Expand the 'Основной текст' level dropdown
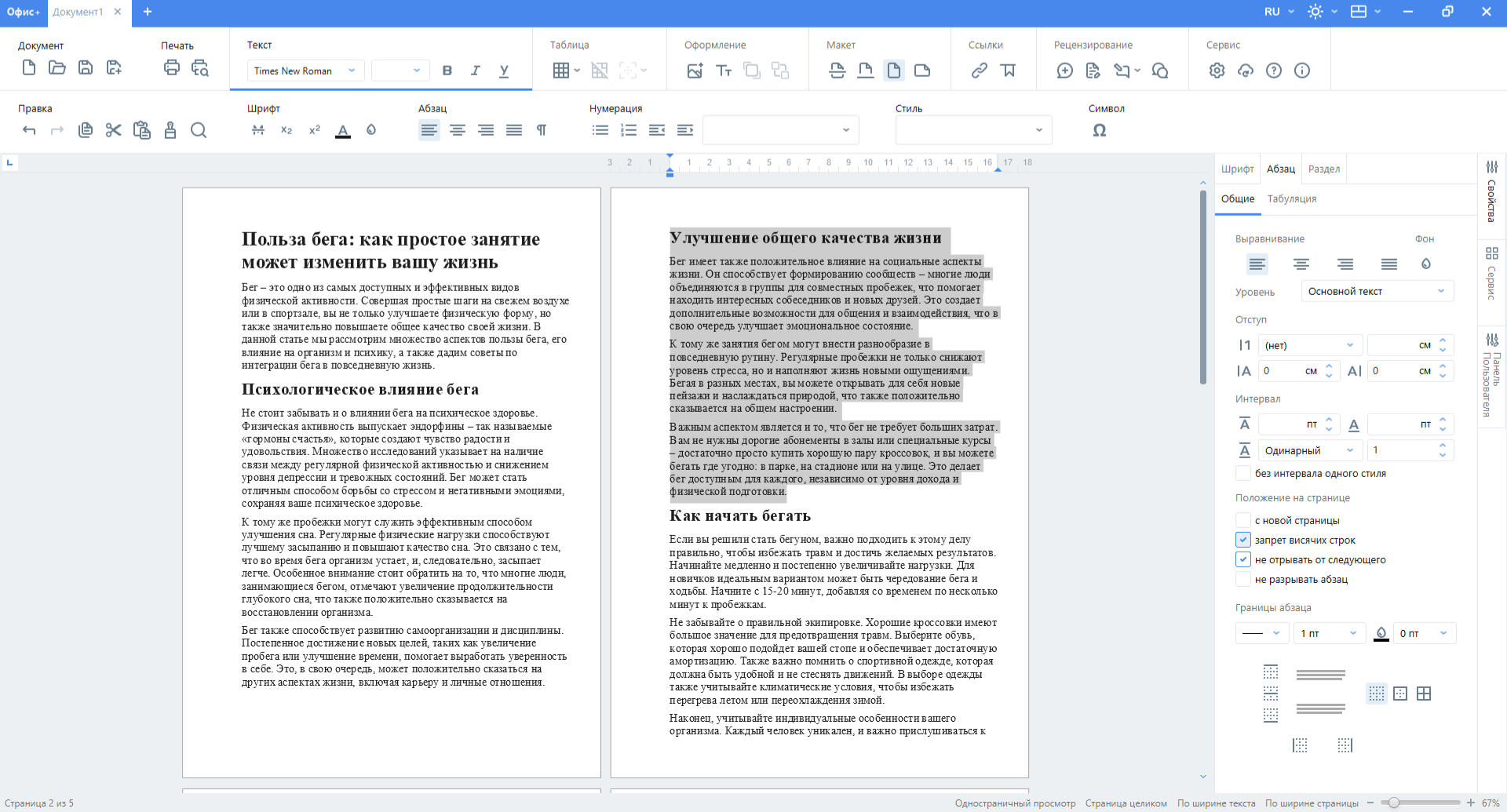This screenshot has width=1507, height=812. tap(1377, 291)
